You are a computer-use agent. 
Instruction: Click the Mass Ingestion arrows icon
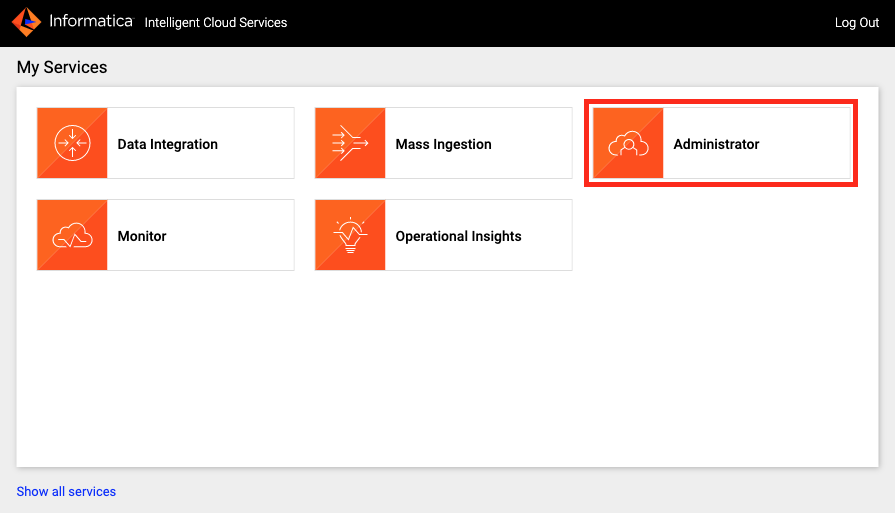point(350,144)
